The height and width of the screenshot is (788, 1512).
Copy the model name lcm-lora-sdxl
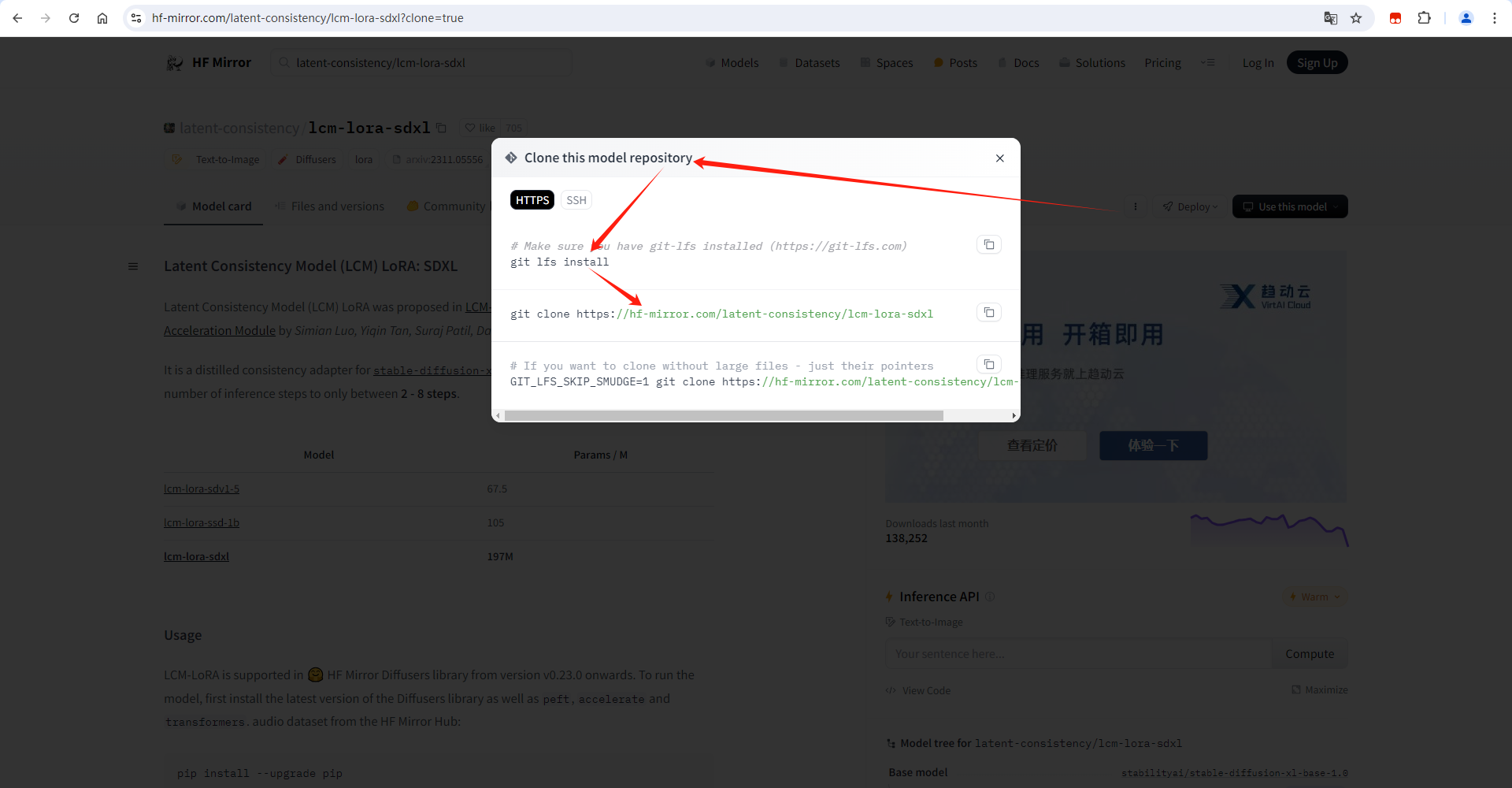(441, 128)
